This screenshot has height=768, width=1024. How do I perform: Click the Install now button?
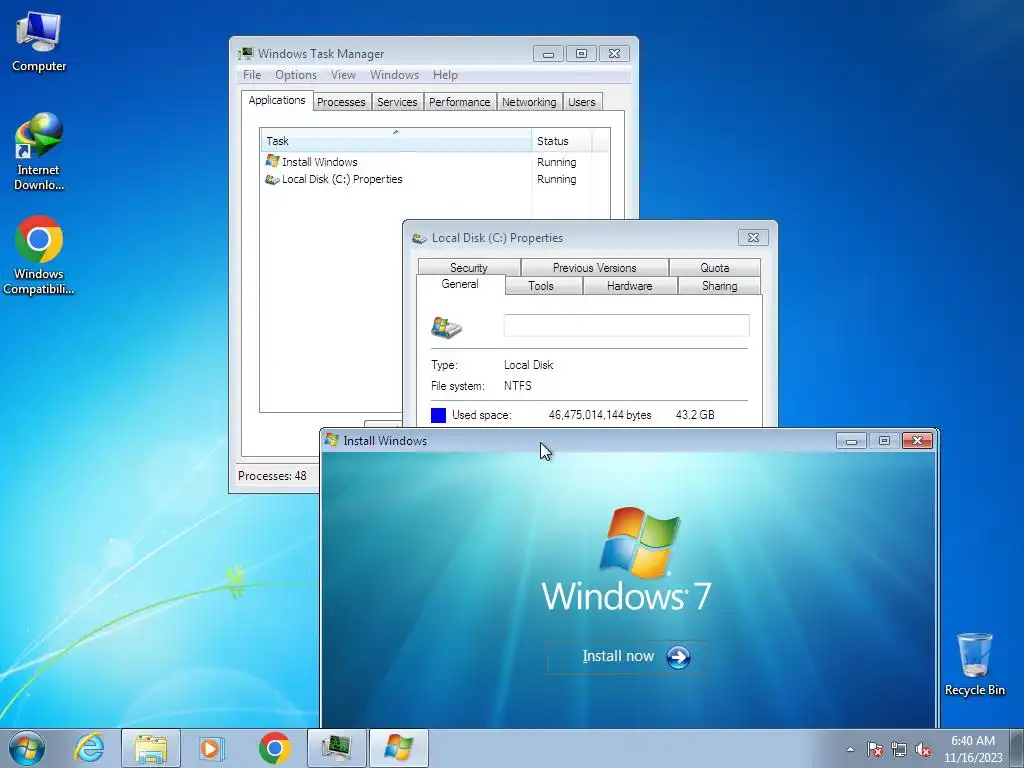tap(628, 656)
